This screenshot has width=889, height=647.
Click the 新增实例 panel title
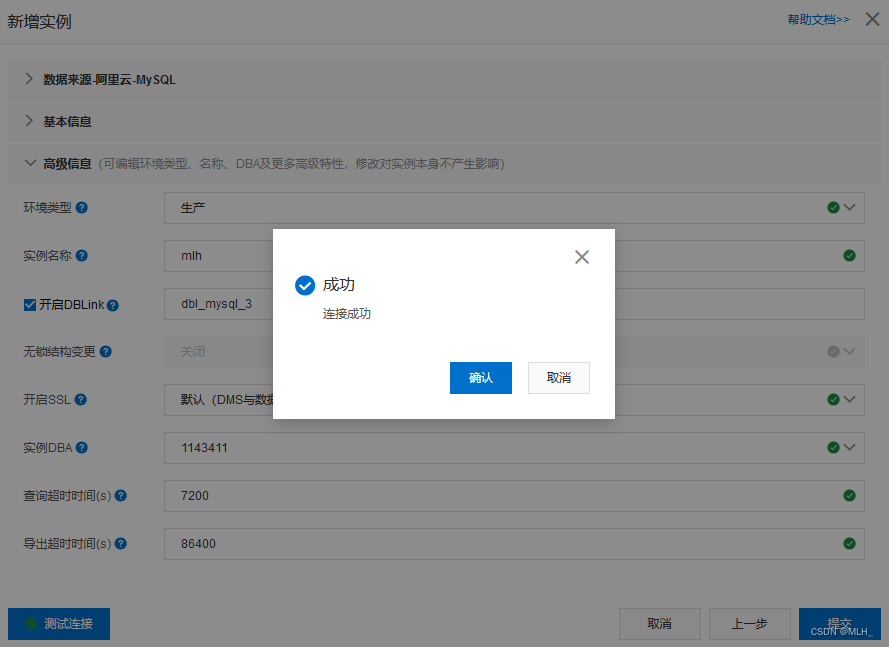point(39,22)
